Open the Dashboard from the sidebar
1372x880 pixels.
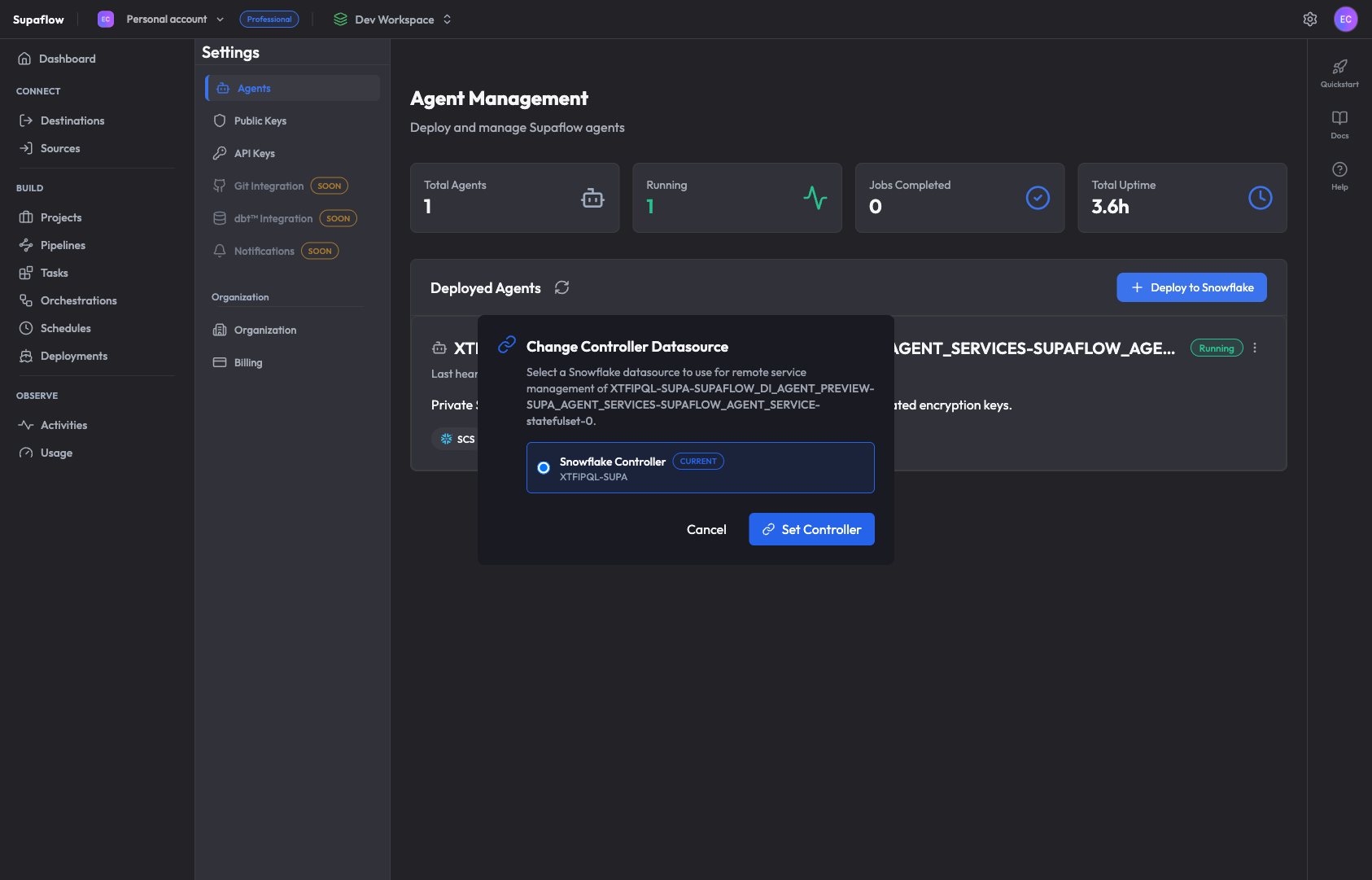68,59
